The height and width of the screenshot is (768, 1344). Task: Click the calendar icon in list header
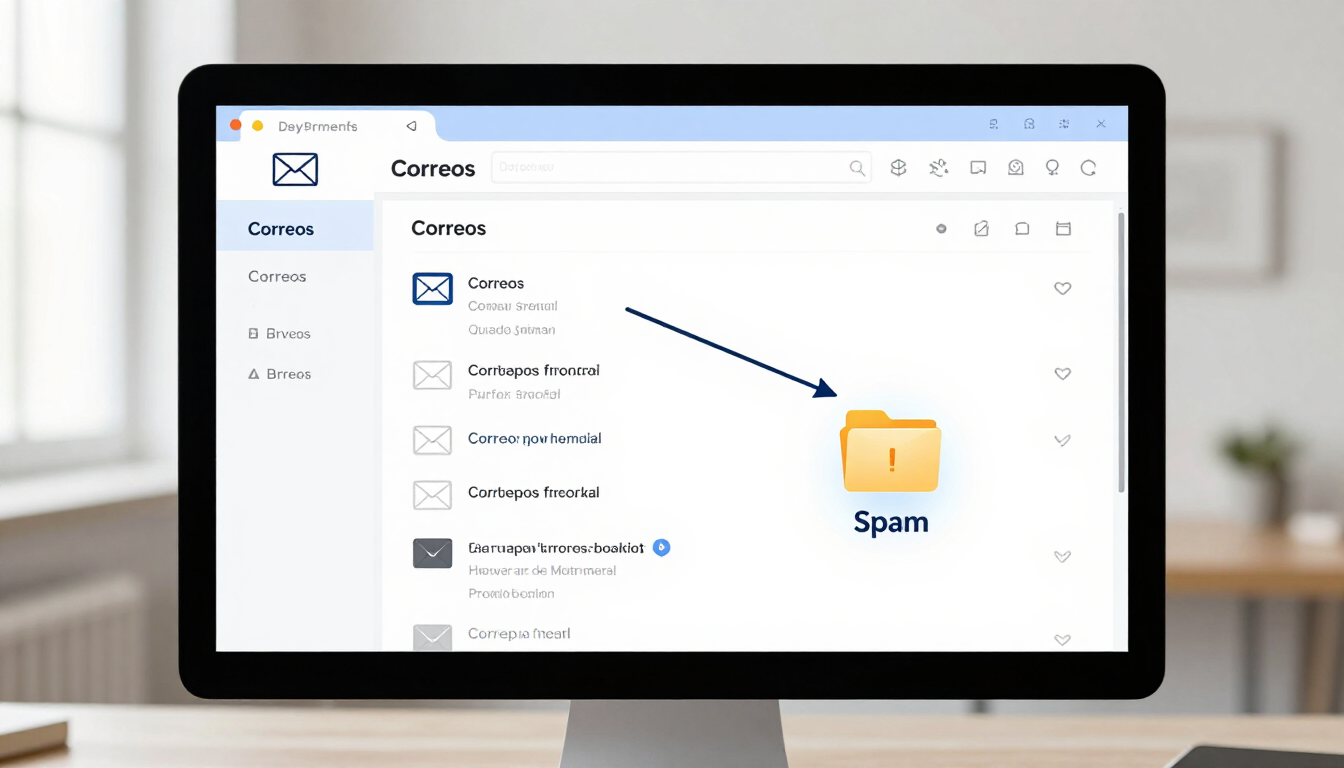(x=1063, y=229)
